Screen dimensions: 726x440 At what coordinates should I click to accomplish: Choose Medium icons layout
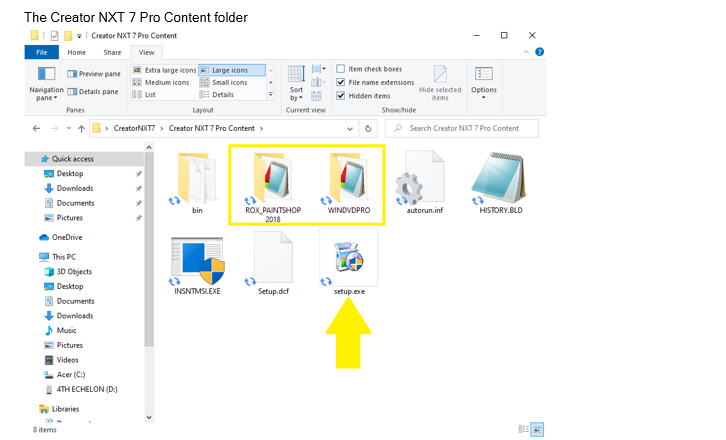(x=161, y=82)
